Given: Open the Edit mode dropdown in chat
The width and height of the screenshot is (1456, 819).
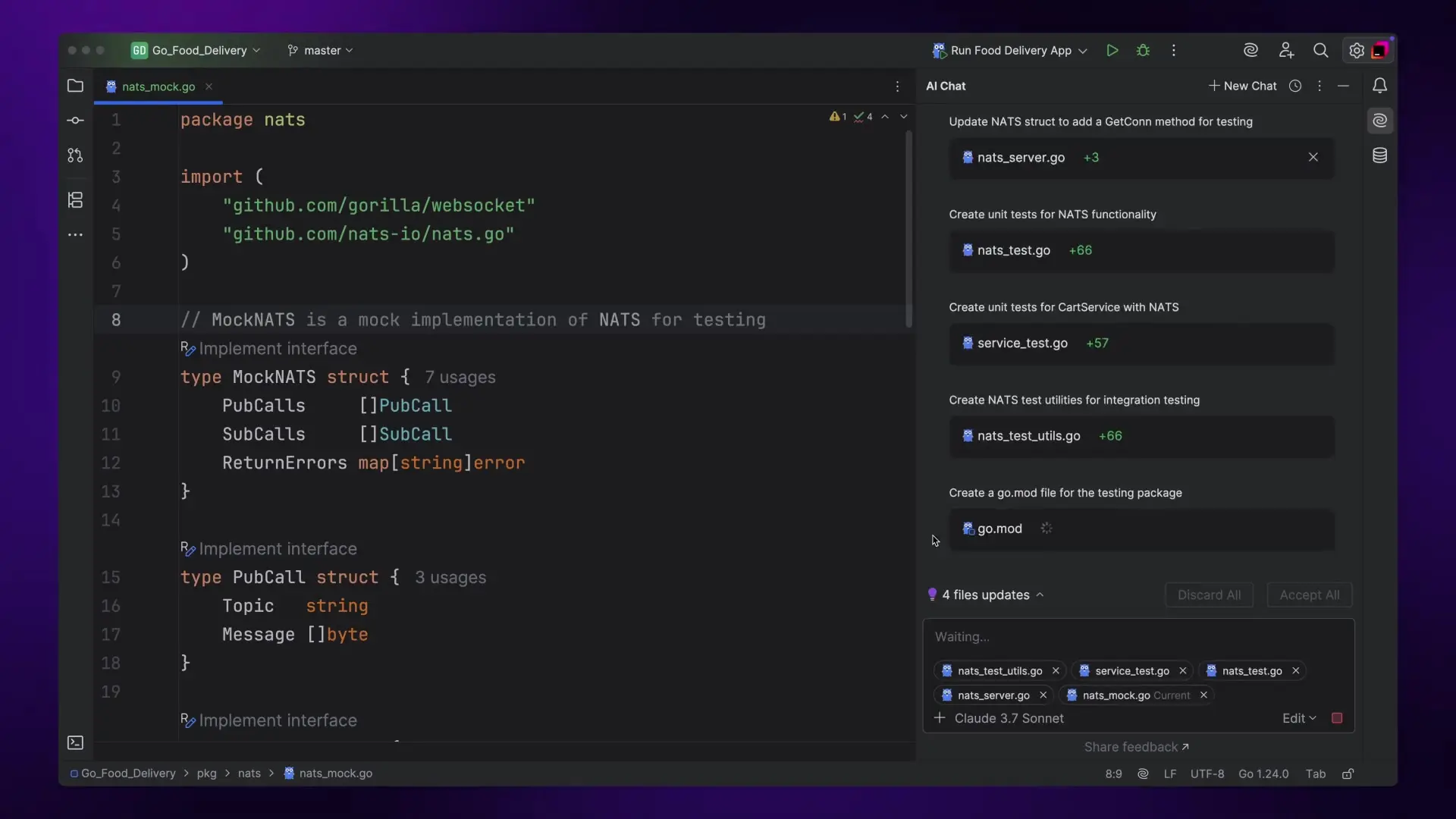Looking at the screenshot, I should pos(1299,718).
